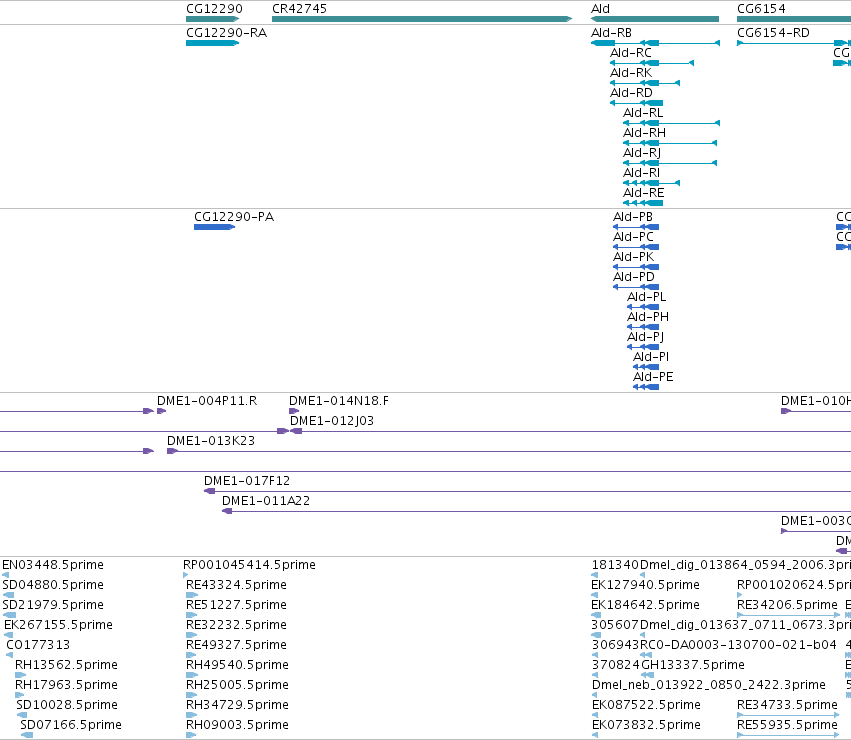
Task: Open the Ald-RH transcript label
Action: (x=644, y=133)
